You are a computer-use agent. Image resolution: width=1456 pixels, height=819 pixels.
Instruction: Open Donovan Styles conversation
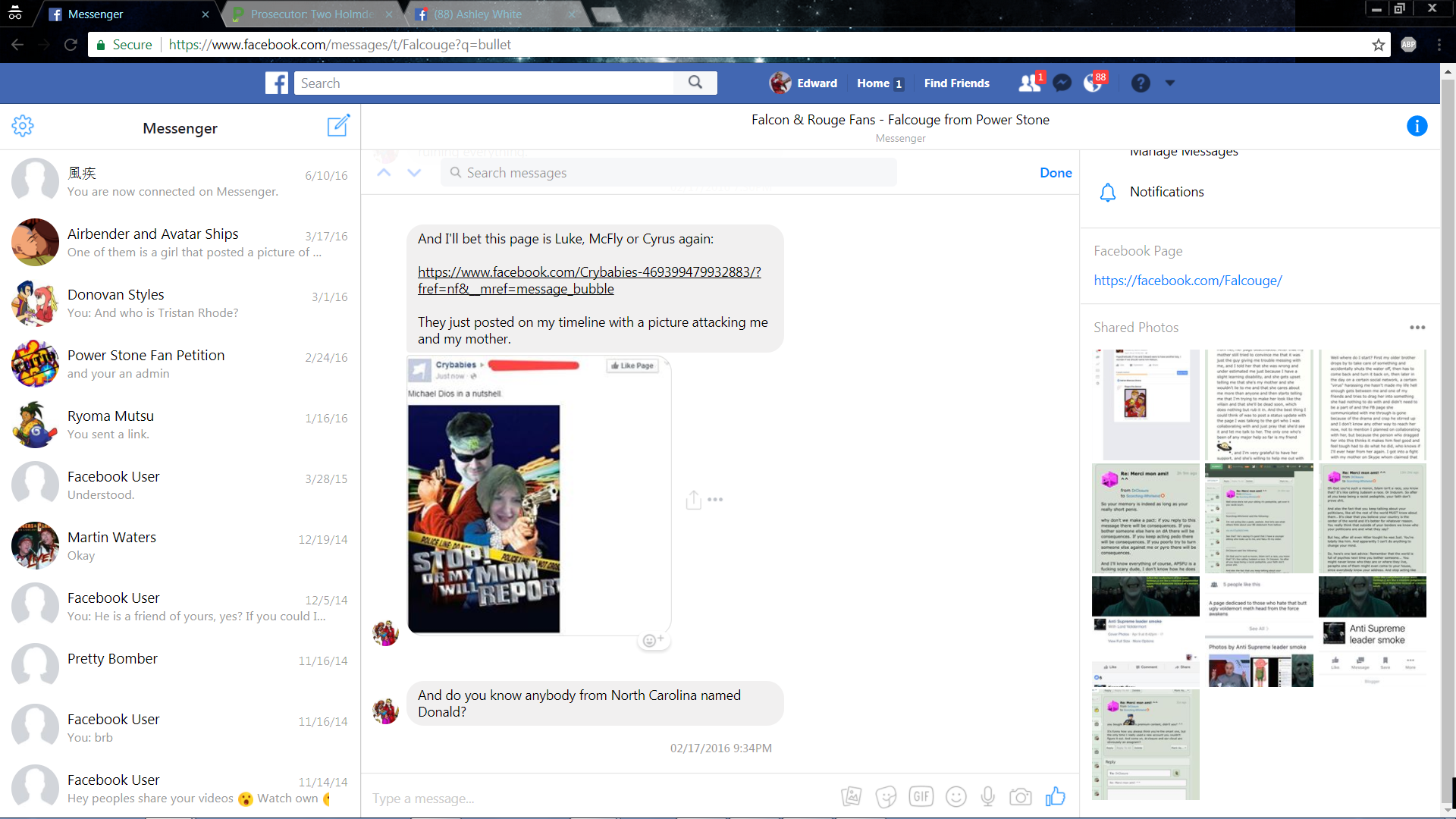180,303
